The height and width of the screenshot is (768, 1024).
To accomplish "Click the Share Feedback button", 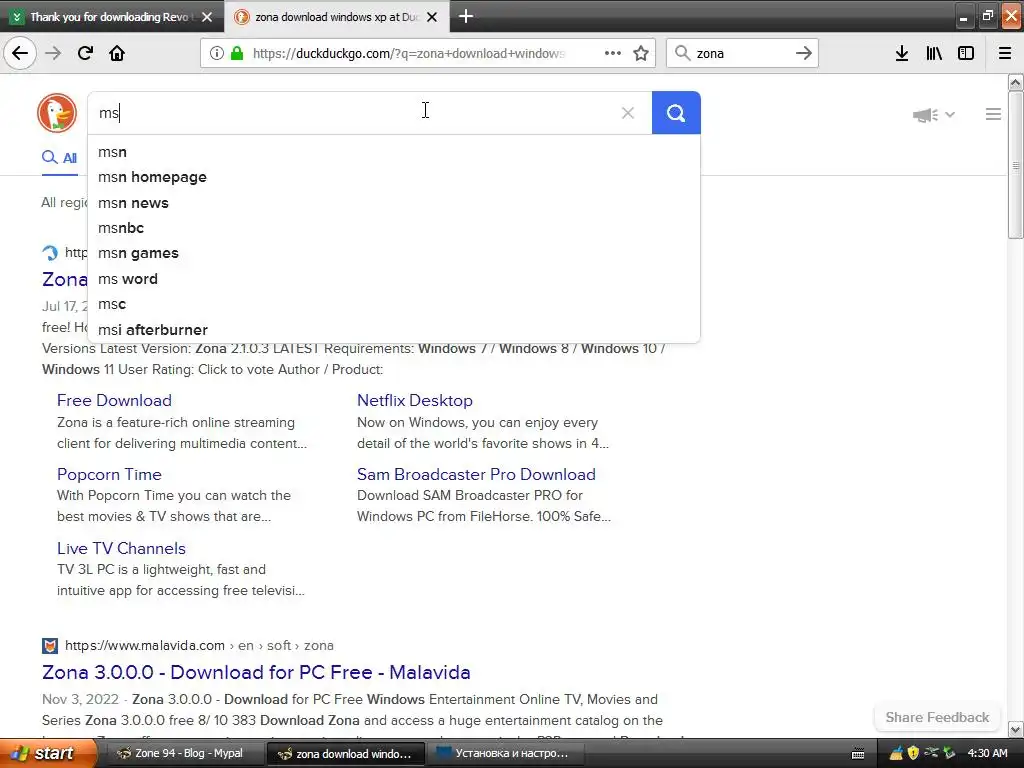I will point(937,717).
